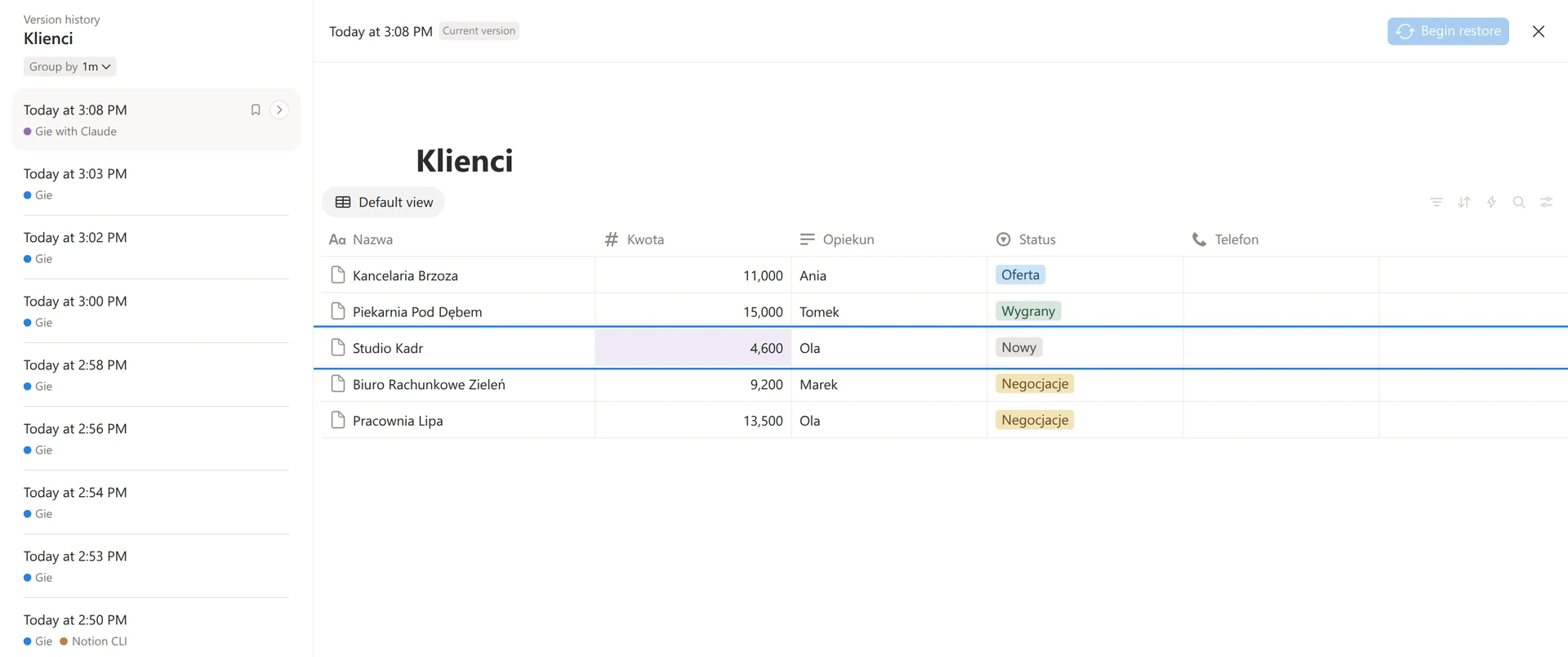Open the sort icon in database toolbar
Image resolution: width=1568 pixels, height=657 pixels.
(x=1464, y=202)
